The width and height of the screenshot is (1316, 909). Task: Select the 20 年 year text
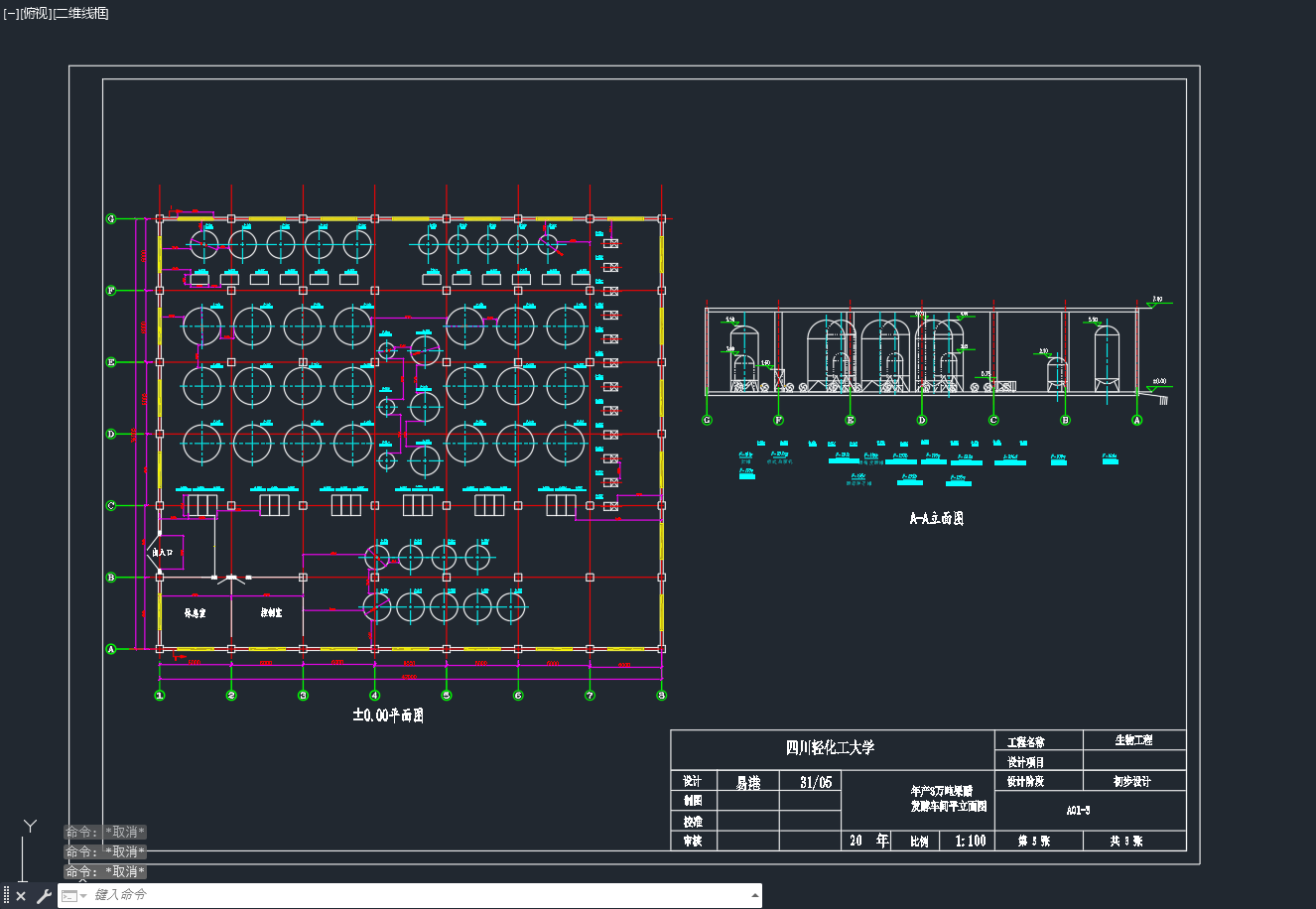(868, 841)
